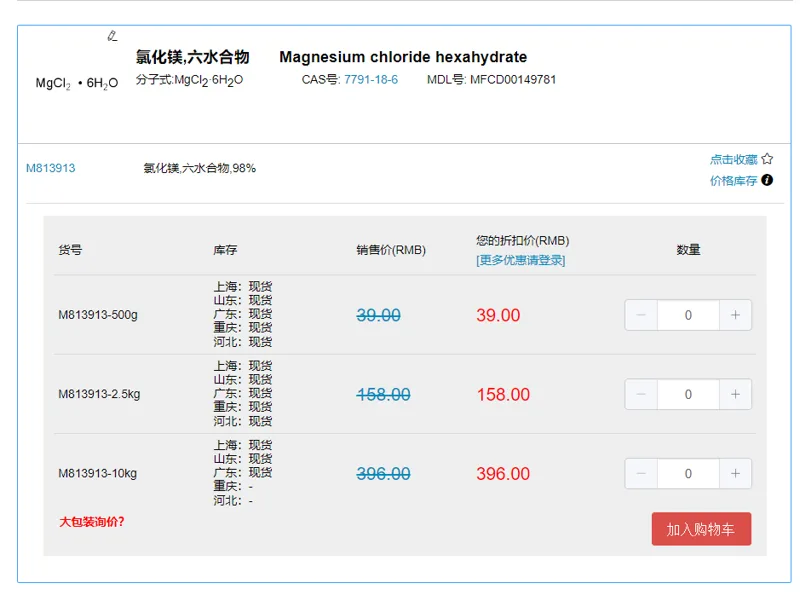Click 货号 column header
Viewport: 800px width, 595px height.
[70, 250]
